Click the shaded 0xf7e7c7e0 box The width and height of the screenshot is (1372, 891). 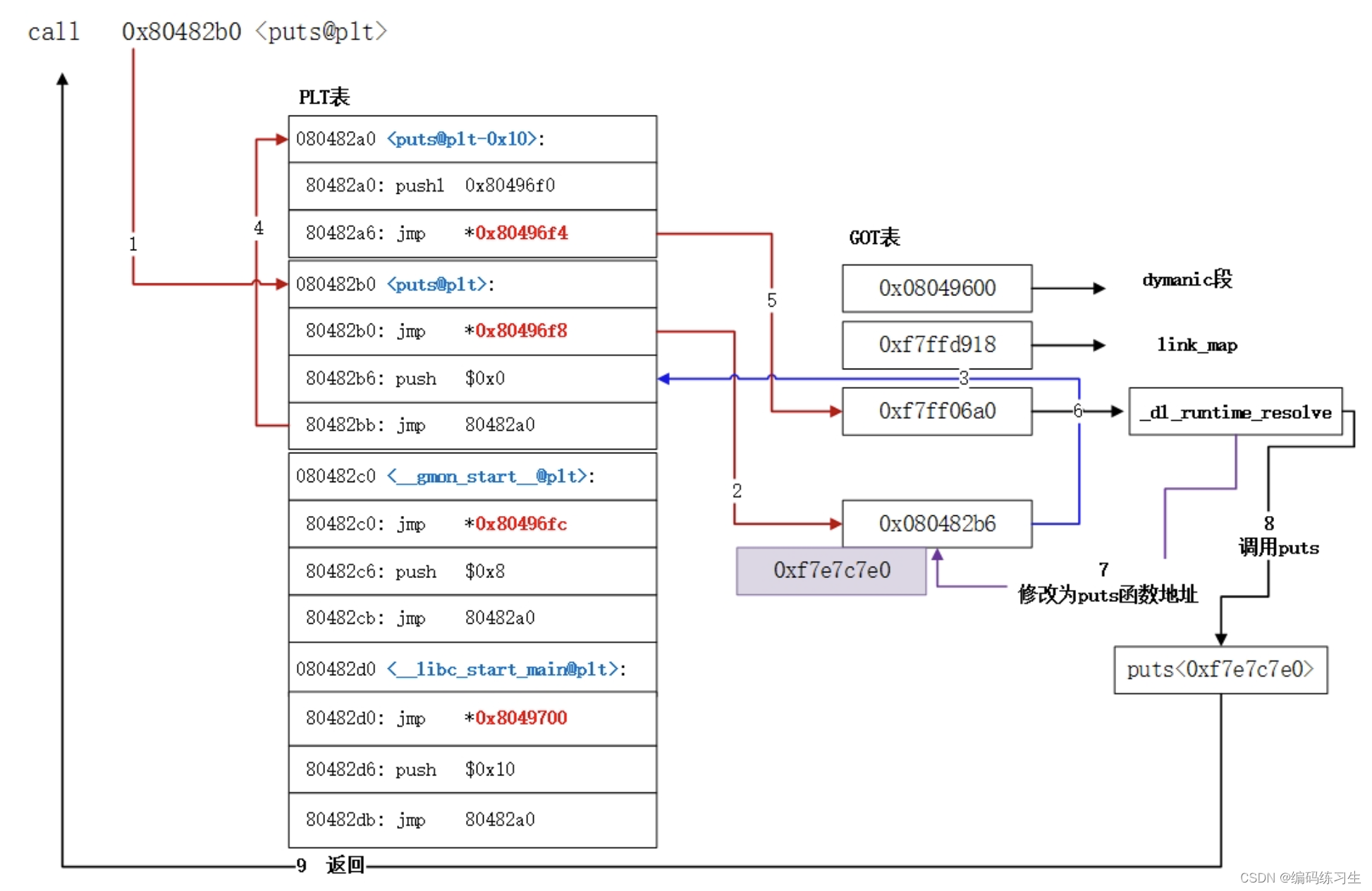point(831,571)
